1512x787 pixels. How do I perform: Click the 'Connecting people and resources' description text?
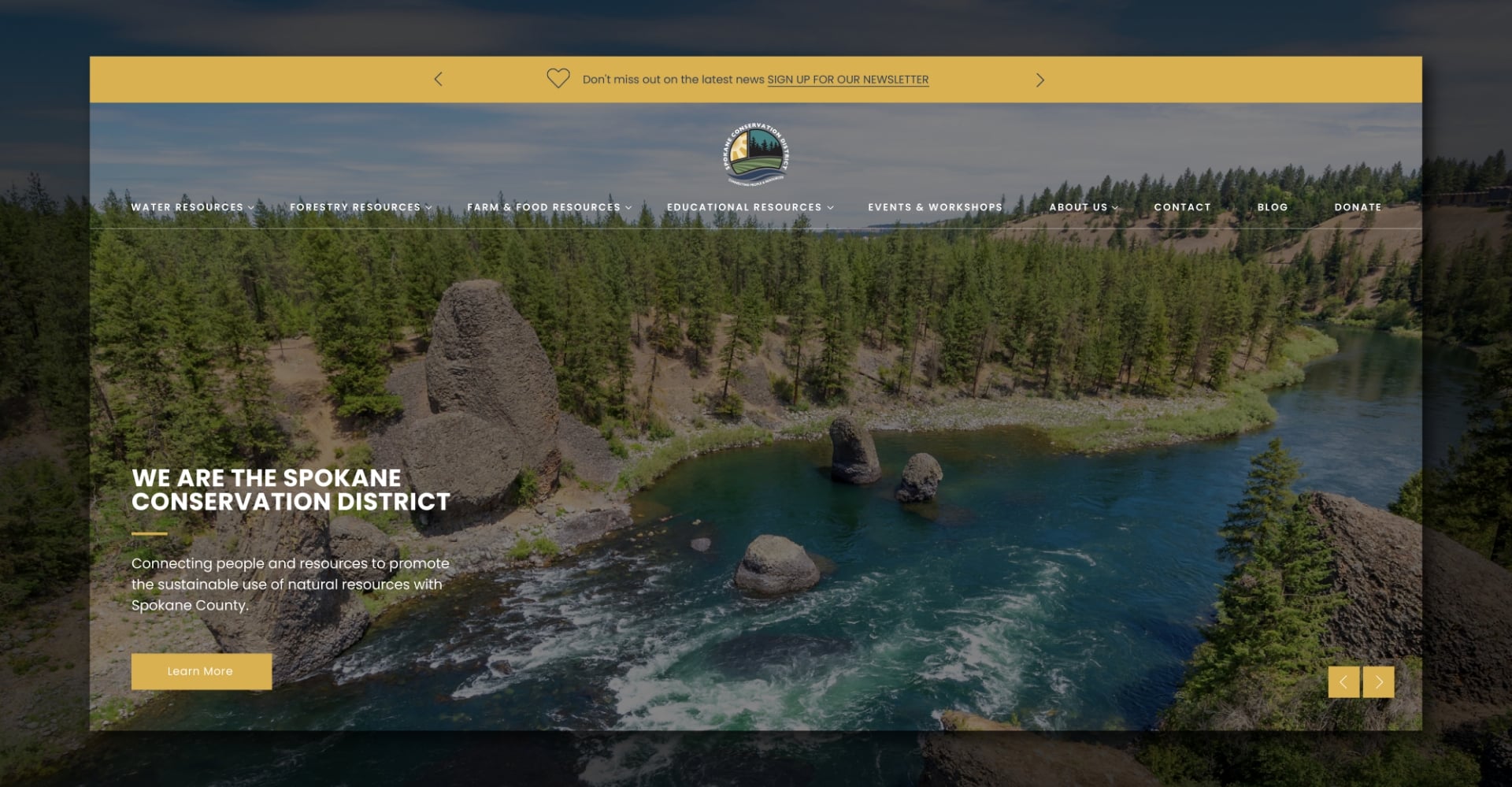tap(290, 585)
